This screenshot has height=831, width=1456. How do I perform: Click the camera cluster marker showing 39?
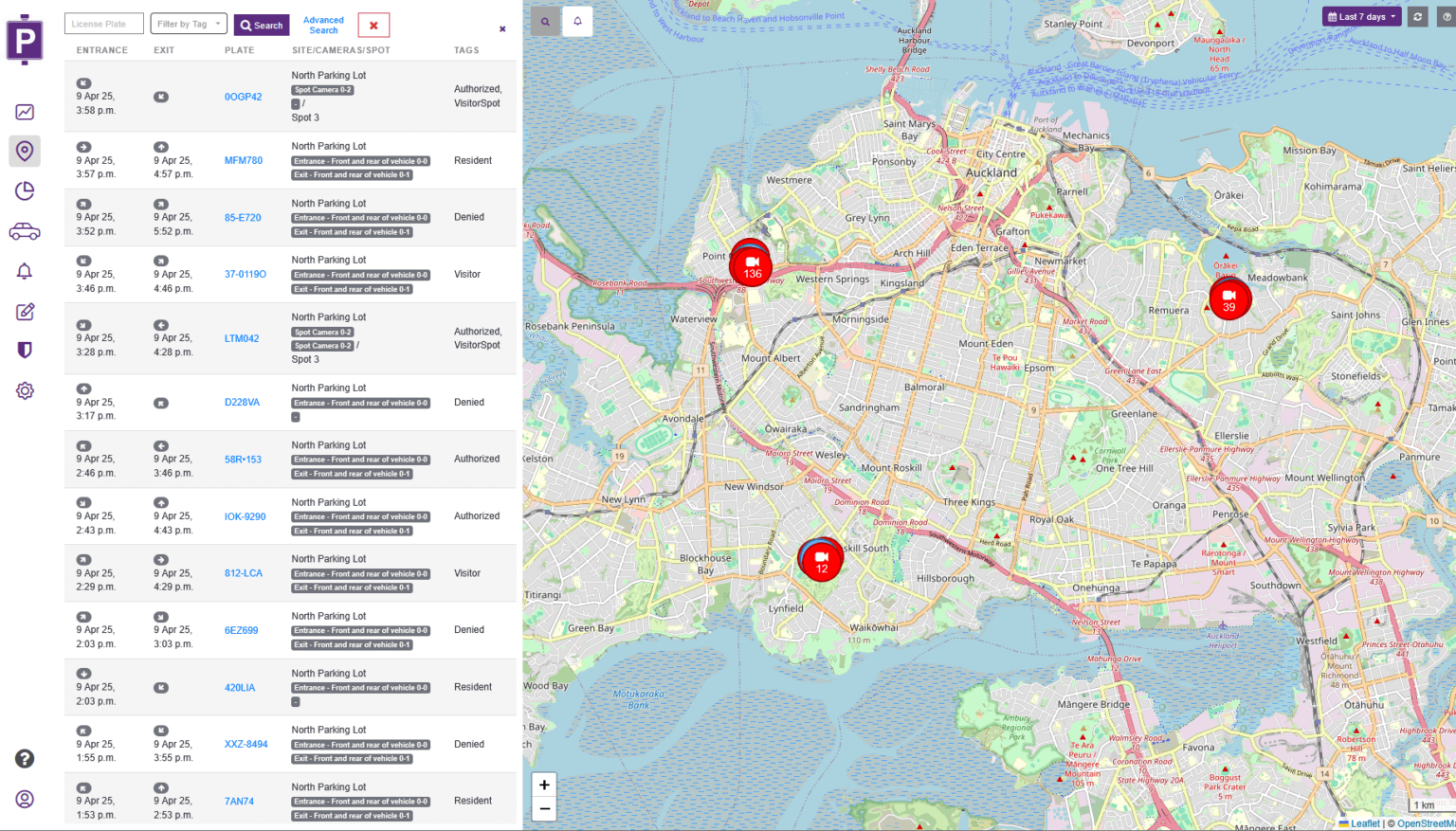(1229, 299)
